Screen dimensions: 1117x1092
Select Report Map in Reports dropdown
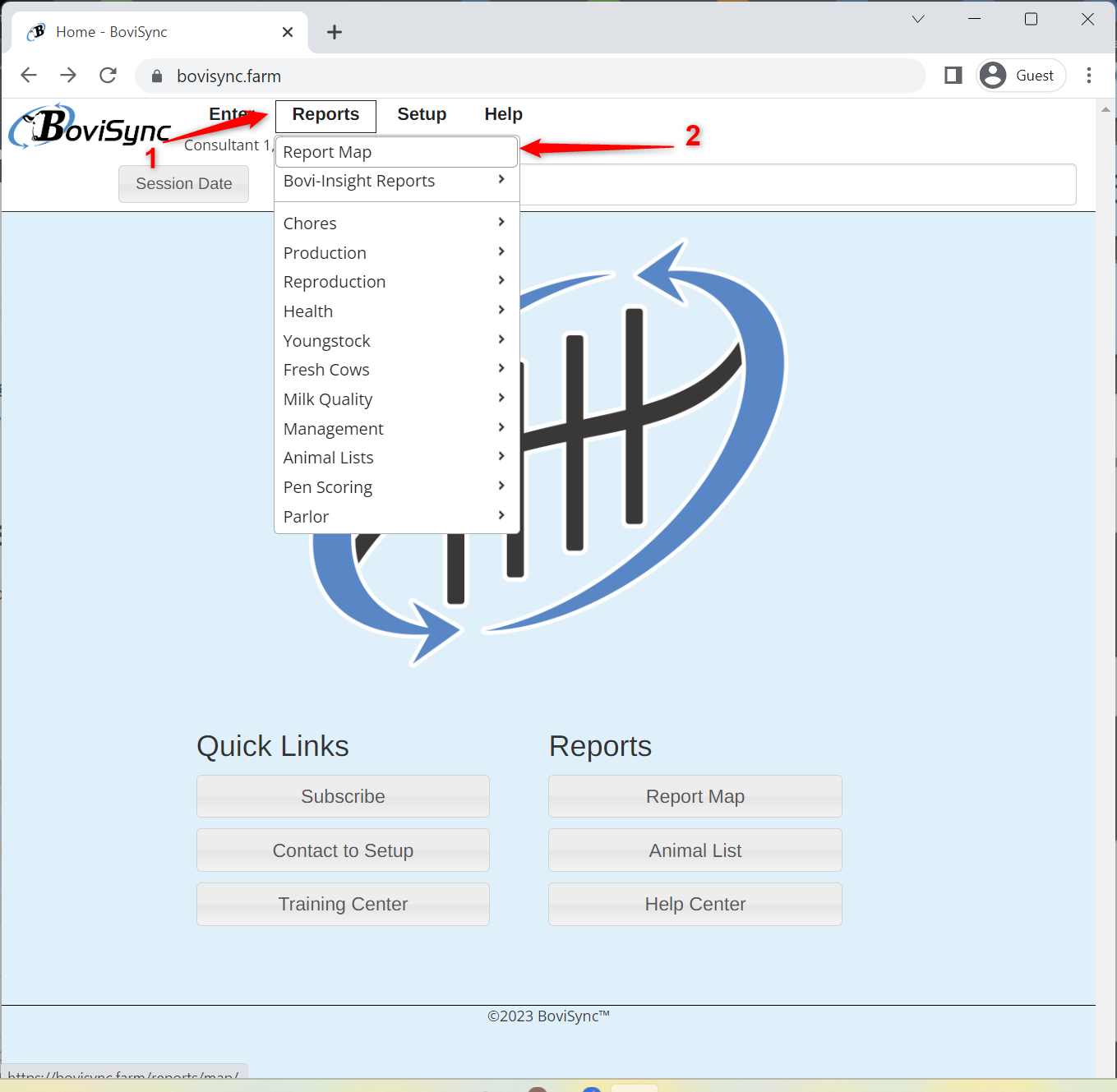[x=396, y=152]
